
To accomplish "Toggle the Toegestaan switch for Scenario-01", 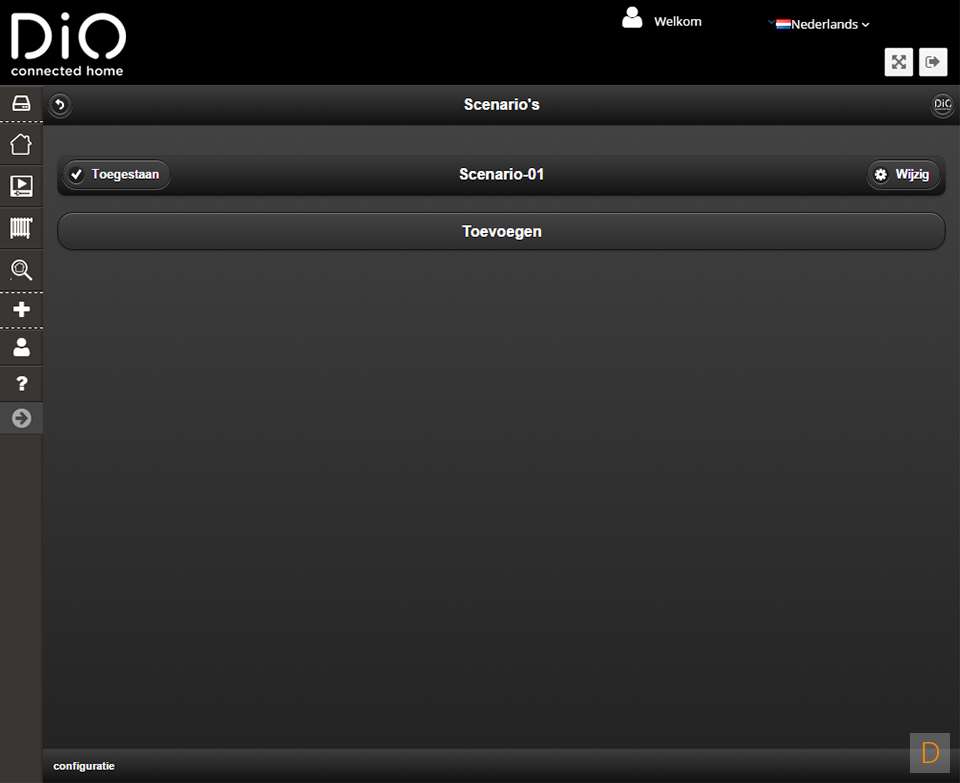I will pyautogui.click(x=116, y=174).
